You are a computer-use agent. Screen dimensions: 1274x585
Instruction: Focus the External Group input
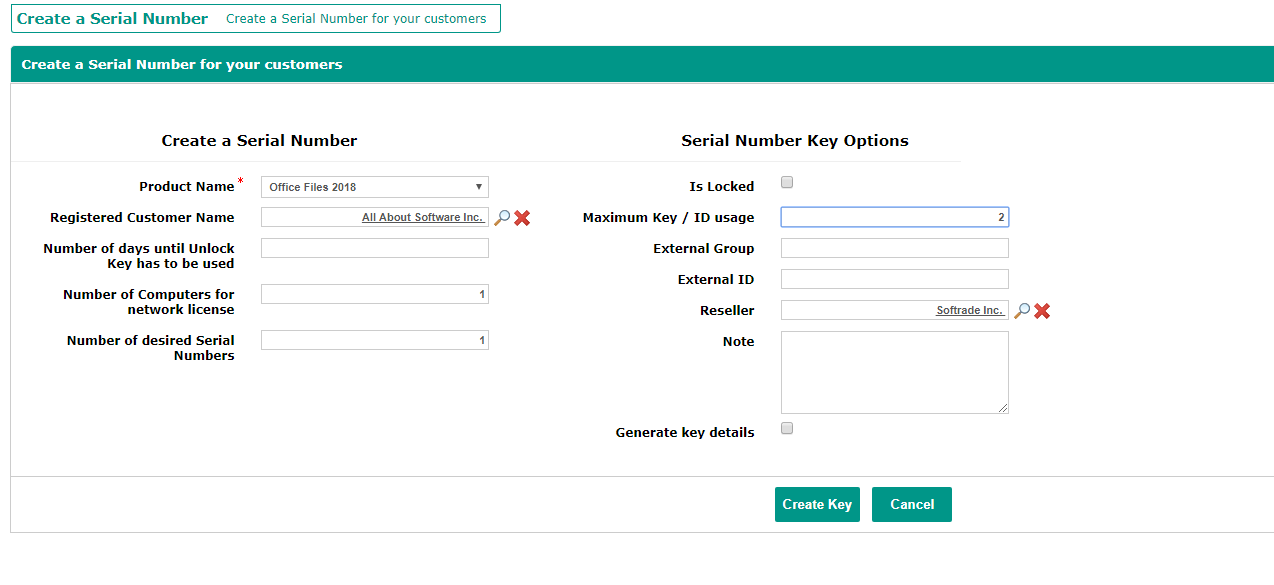pos(894,248)
